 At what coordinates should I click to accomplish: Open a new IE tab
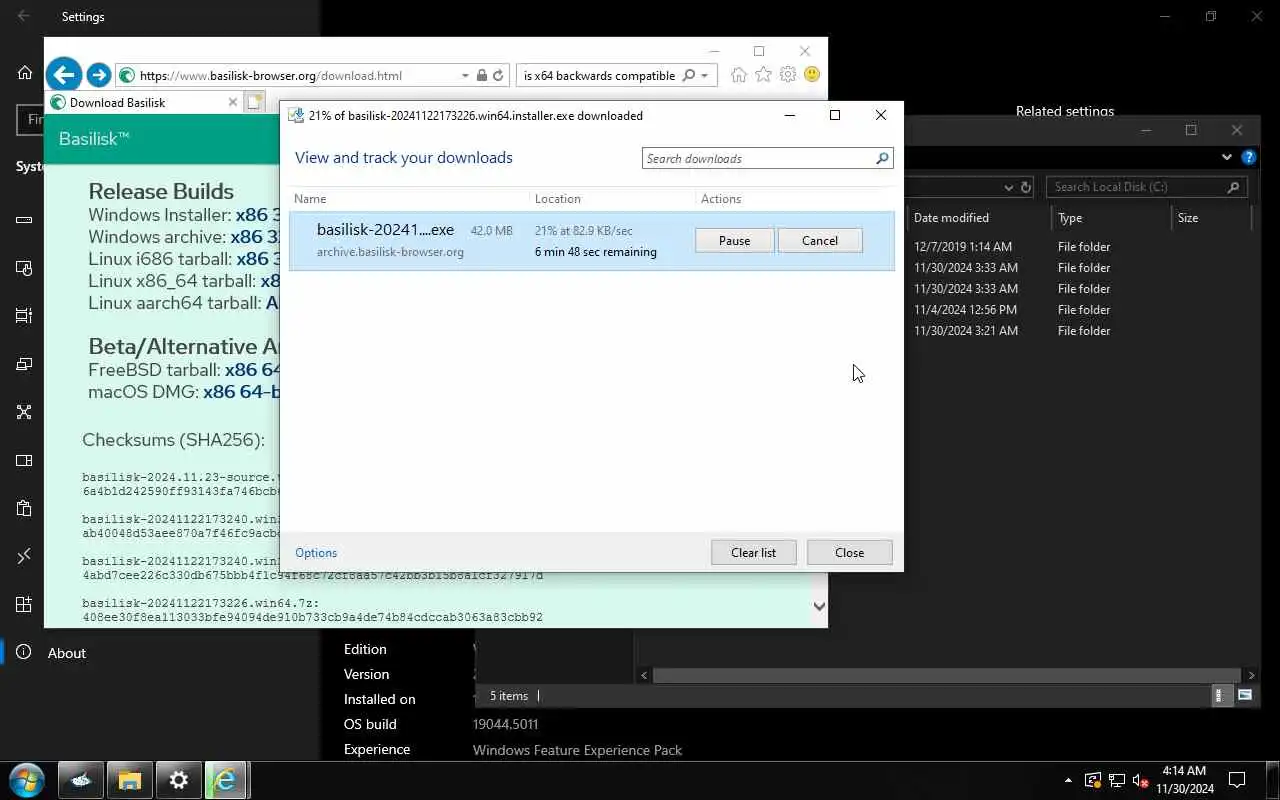pyautogui.click(x=255, y=102)
